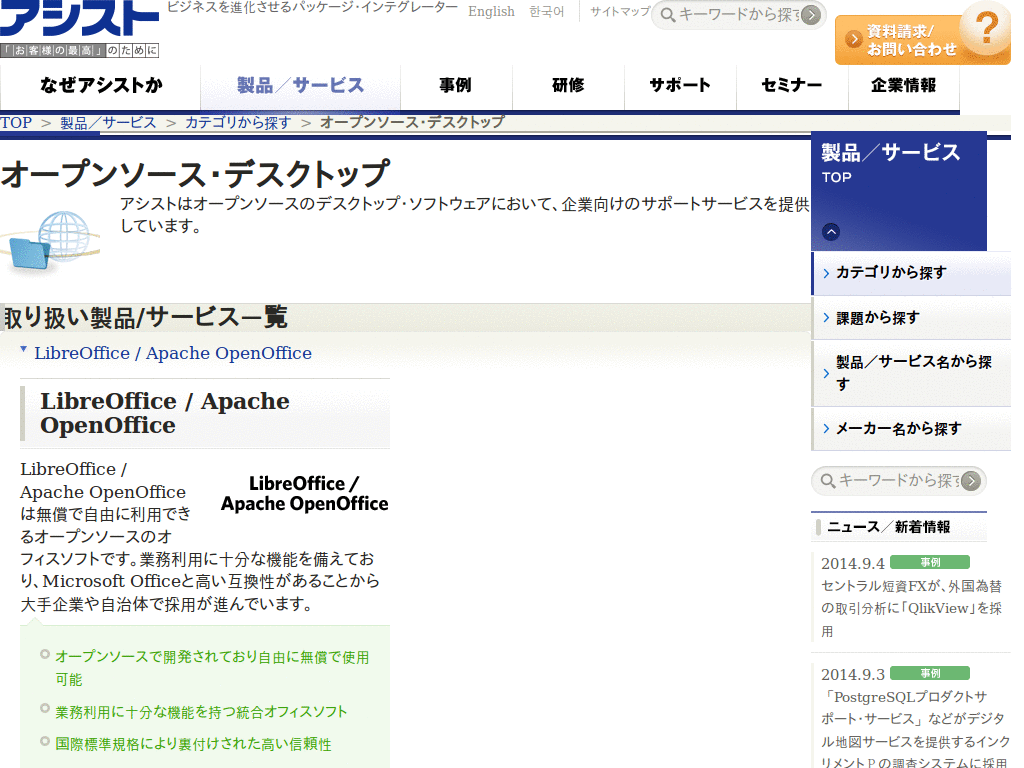
Task: Click the Ashisuto company logo
Action: point(79,27)
